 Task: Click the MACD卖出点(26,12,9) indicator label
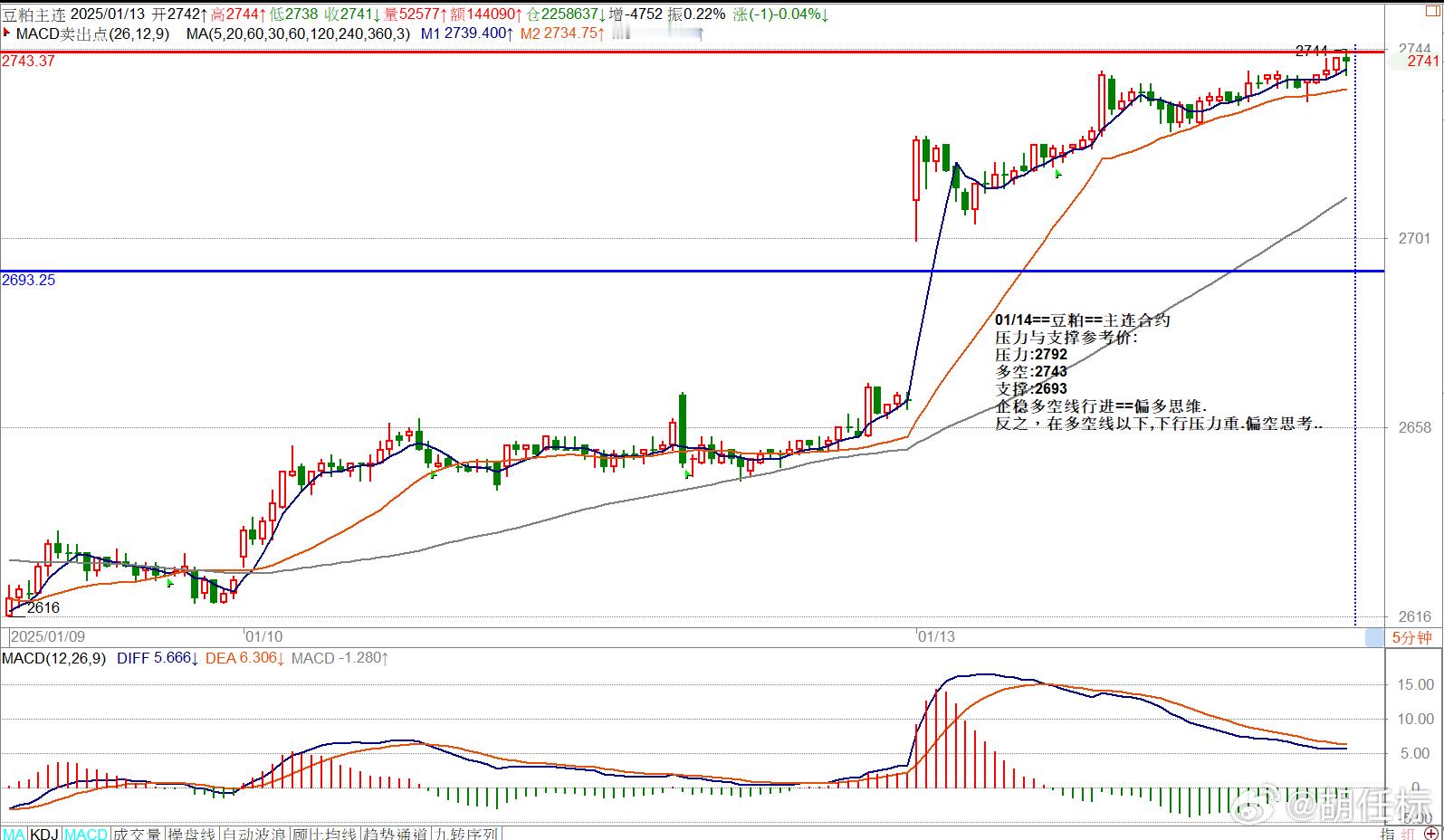(x=93, y=33)
